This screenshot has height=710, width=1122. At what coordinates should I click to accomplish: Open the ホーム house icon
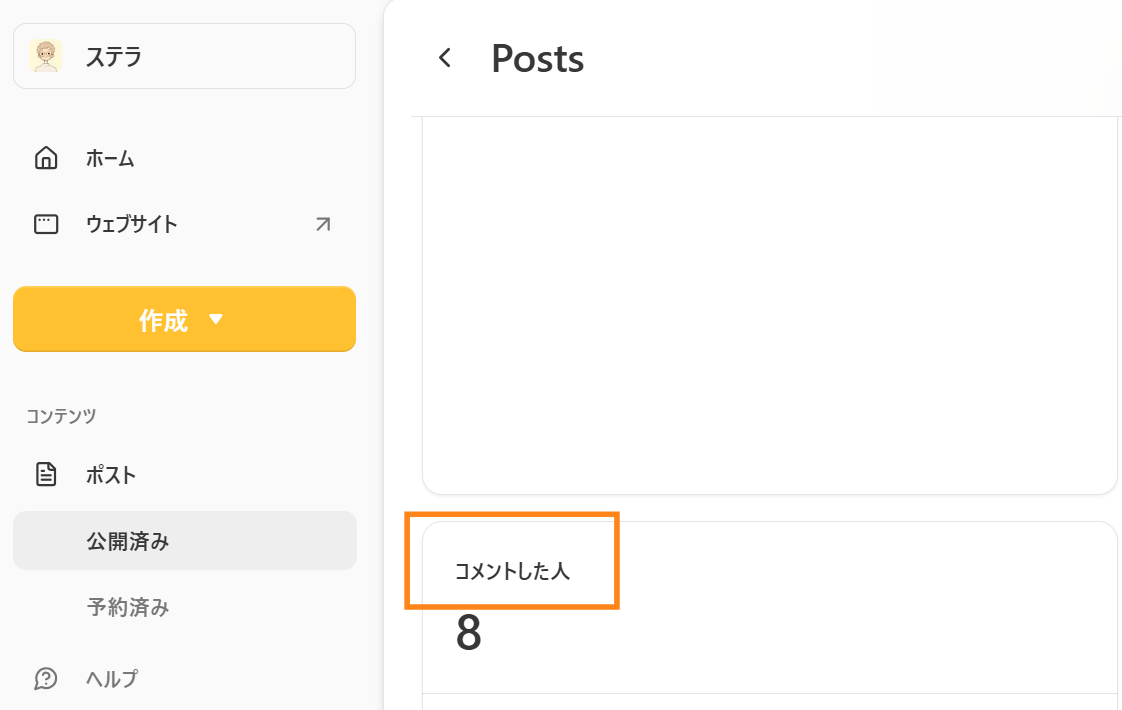46,157
